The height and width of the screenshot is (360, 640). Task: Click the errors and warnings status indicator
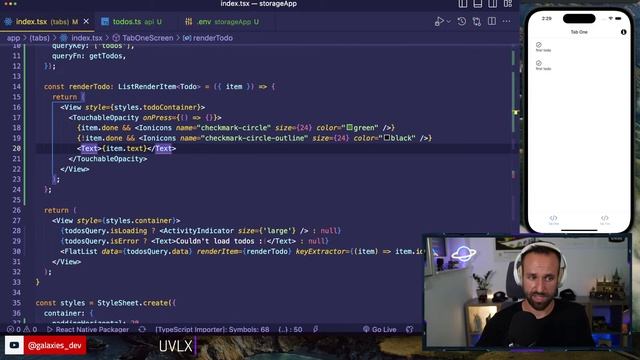tap(22, 329)
